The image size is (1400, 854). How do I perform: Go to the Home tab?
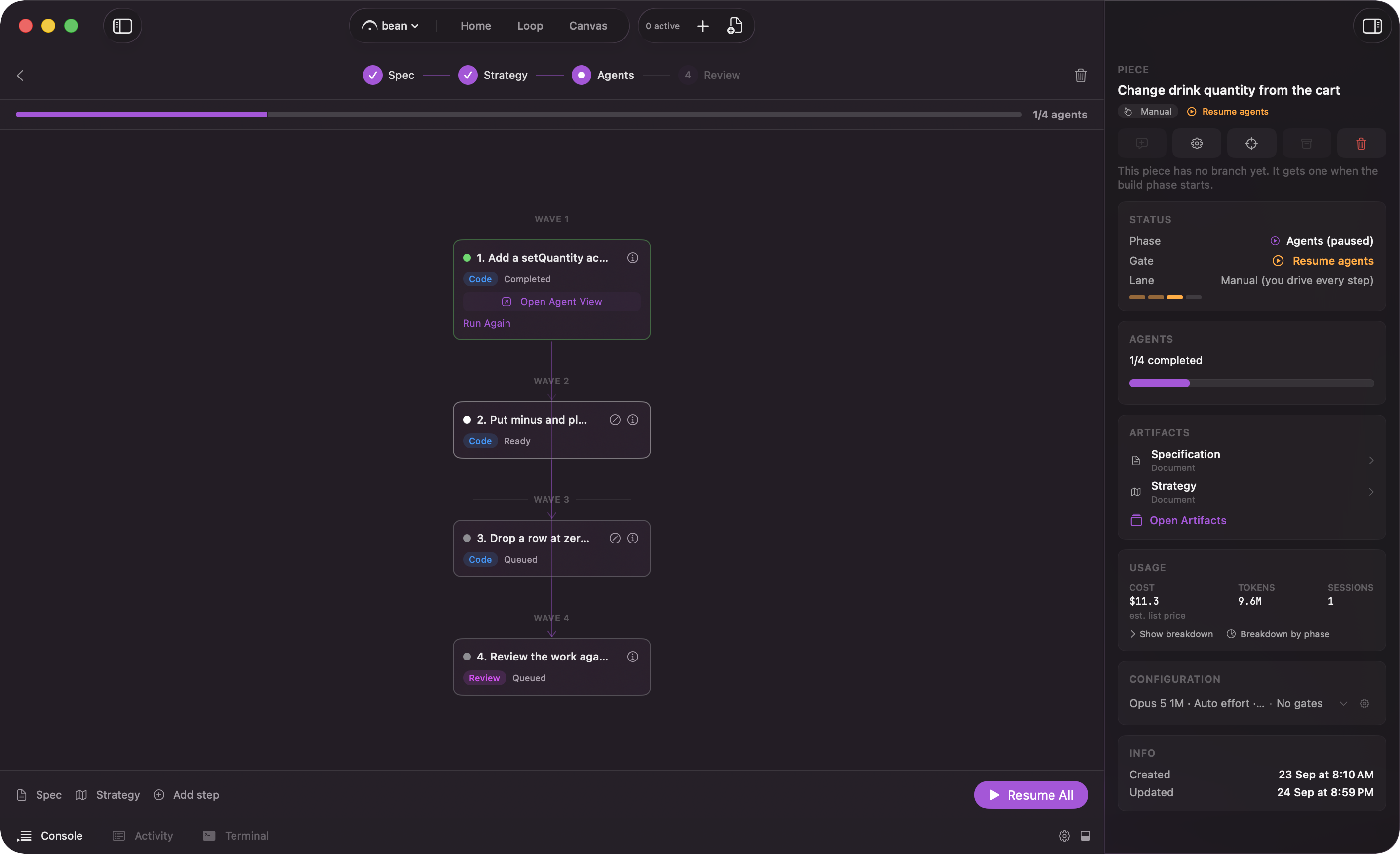pyautogui.click(x=475, y=26)
